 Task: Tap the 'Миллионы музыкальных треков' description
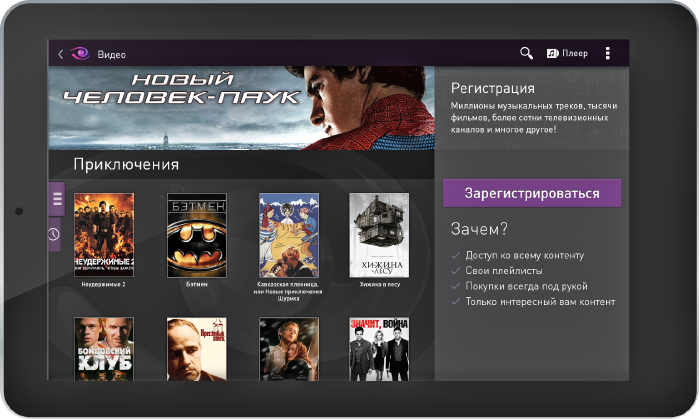tap(534, 118)
